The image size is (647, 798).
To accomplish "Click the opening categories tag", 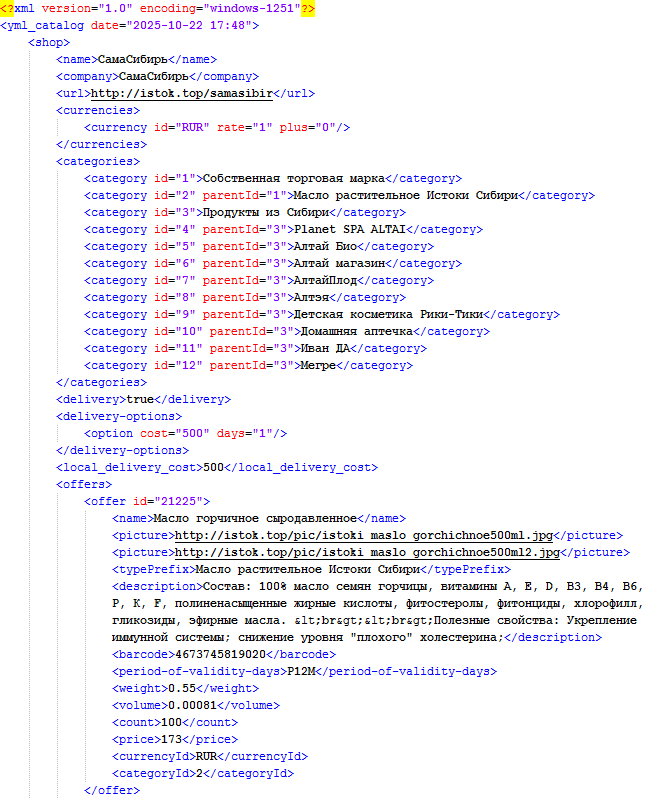I will [x=98, y=161].
